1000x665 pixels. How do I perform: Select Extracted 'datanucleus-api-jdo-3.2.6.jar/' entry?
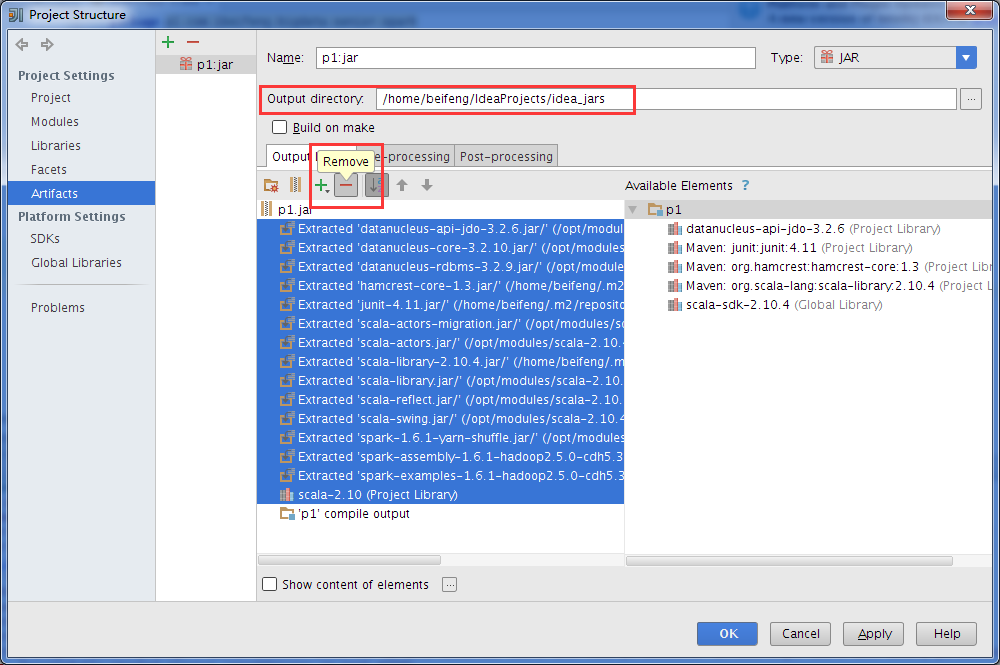tap(440, 228)
